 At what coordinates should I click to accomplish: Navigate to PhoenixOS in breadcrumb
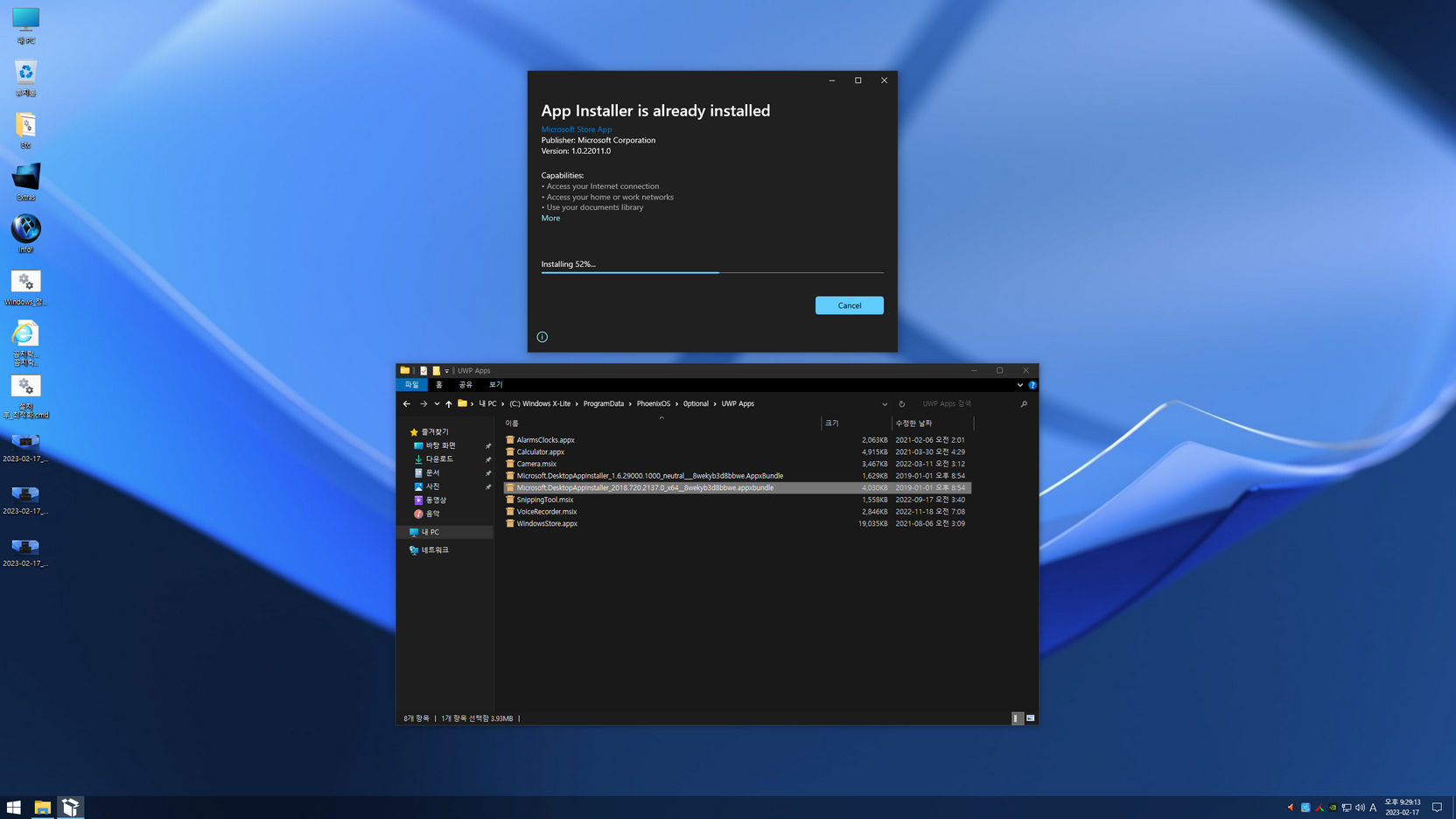click(654, 404)
